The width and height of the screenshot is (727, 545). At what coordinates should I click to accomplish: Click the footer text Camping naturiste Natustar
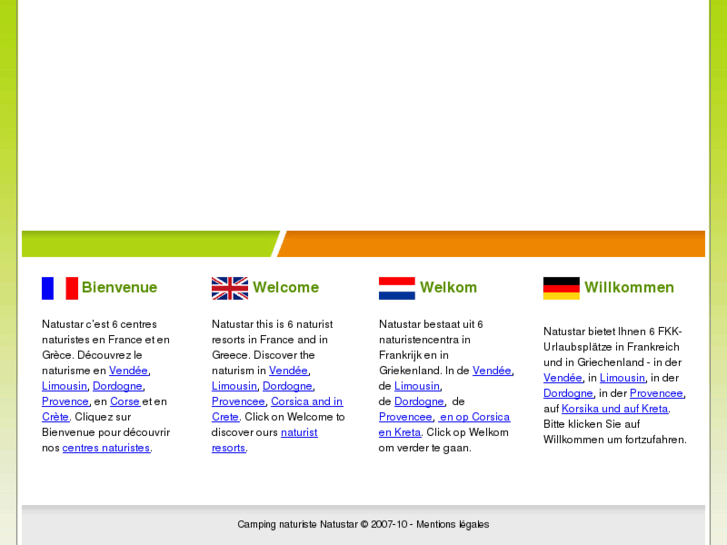pyautogui.click(x=298, y=525)
